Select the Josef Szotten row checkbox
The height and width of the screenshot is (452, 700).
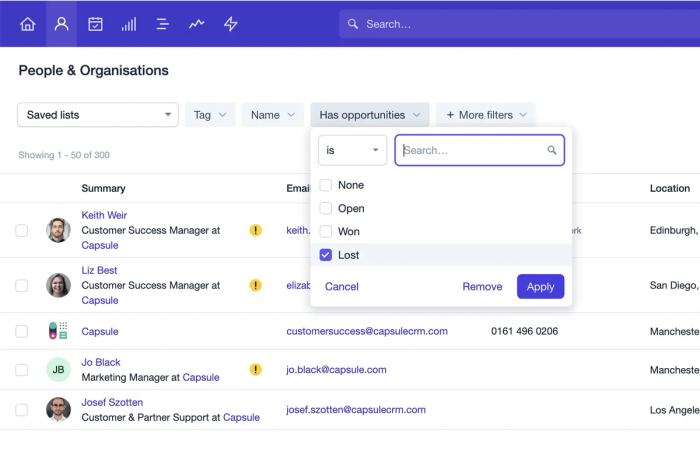click(x=21, y=410)
